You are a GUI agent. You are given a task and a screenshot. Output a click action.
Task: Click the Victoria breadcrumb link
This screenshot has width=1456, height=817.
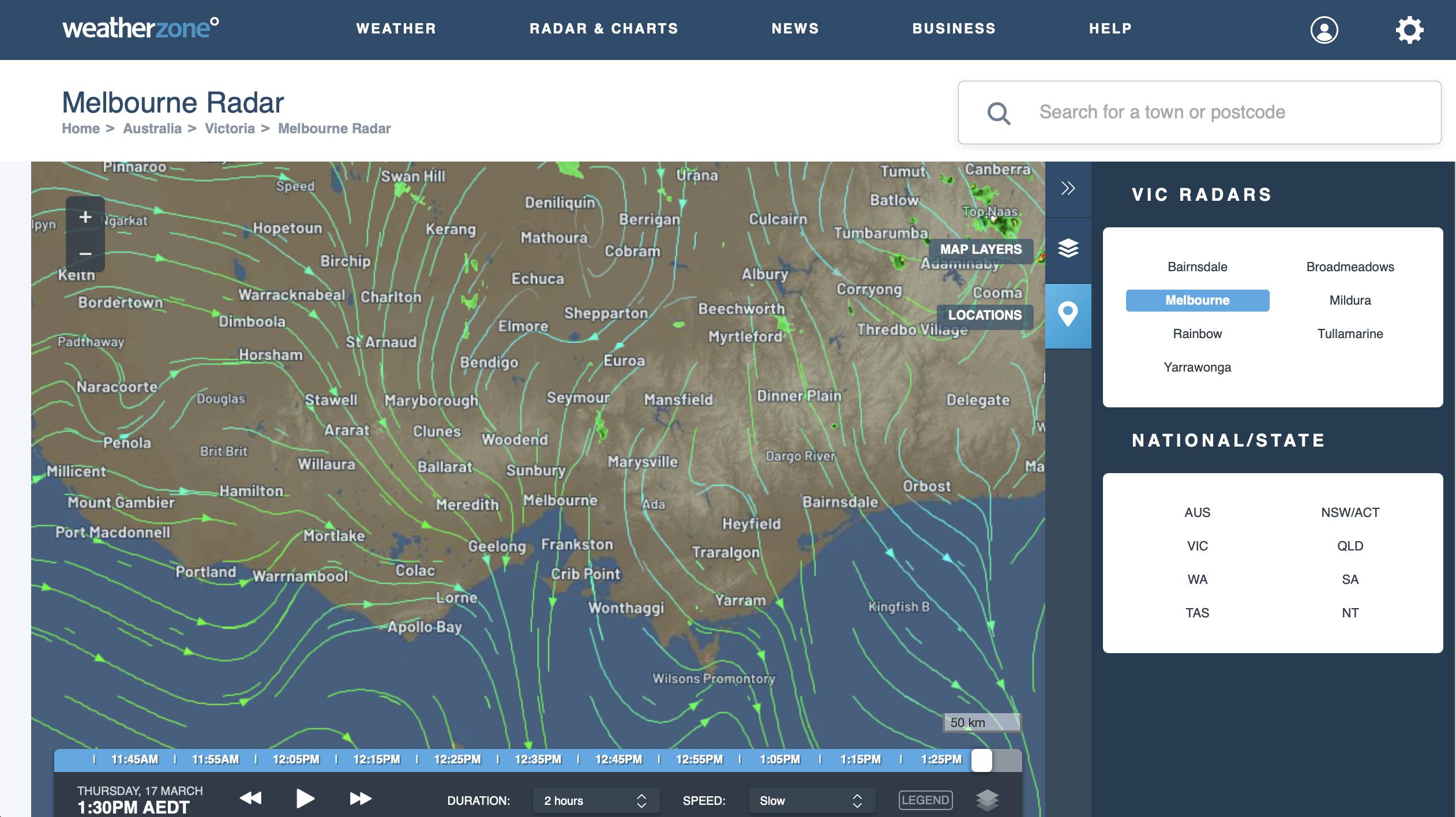[230, 129]
